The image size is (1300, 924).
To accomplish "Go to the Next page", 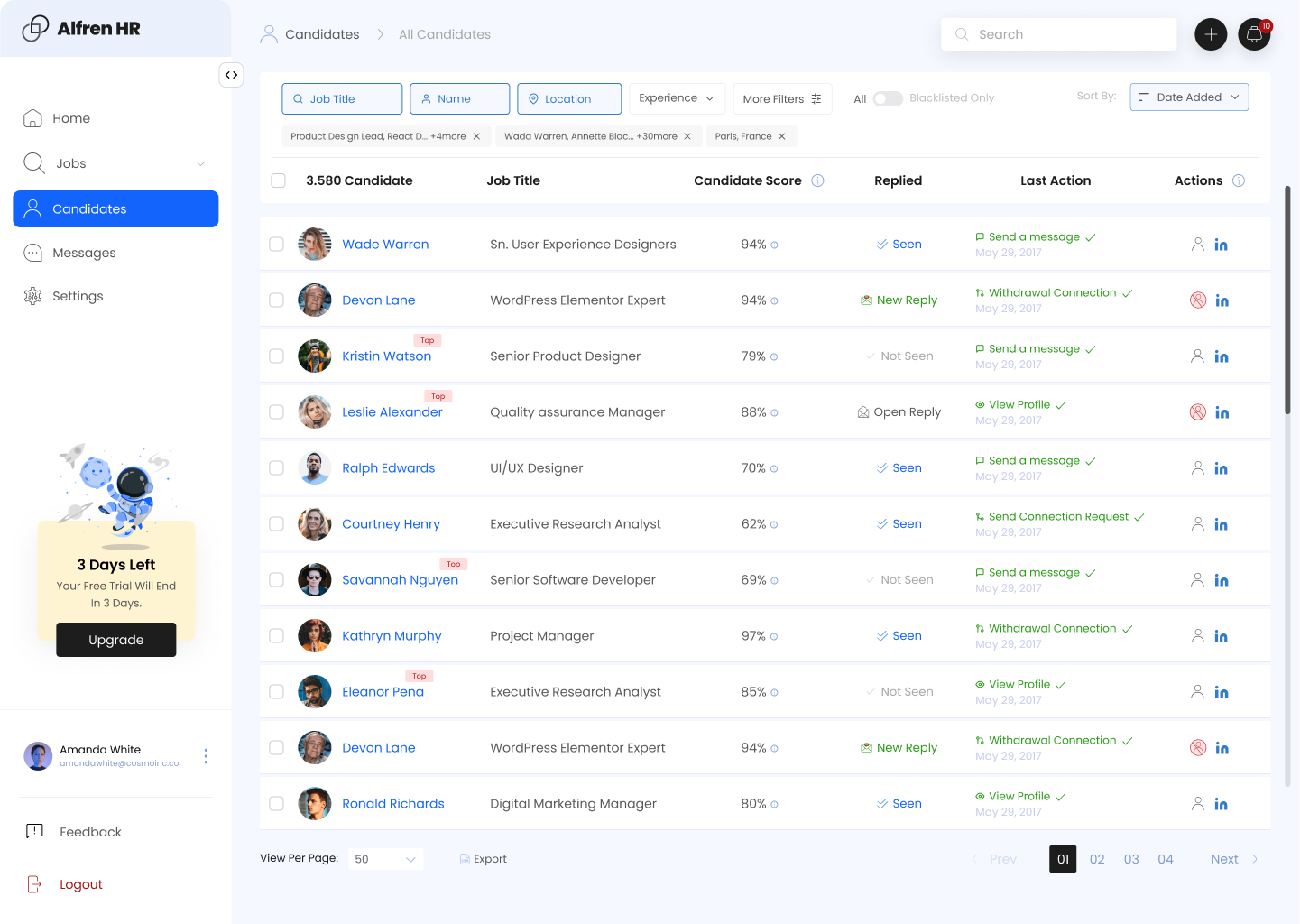I will [1234, 859].
